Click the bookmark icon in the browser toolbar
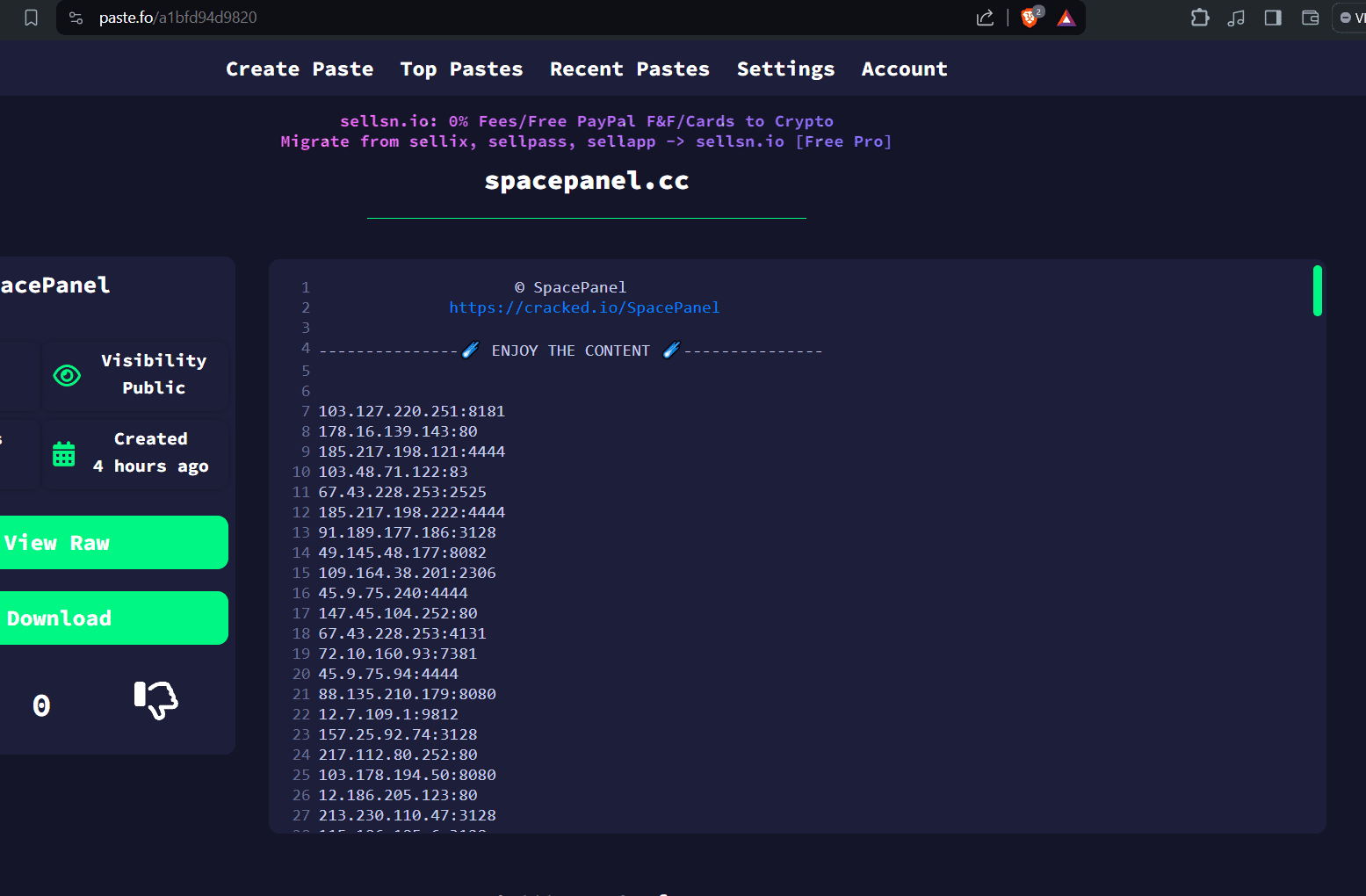1366x896 pixels. 32,18
